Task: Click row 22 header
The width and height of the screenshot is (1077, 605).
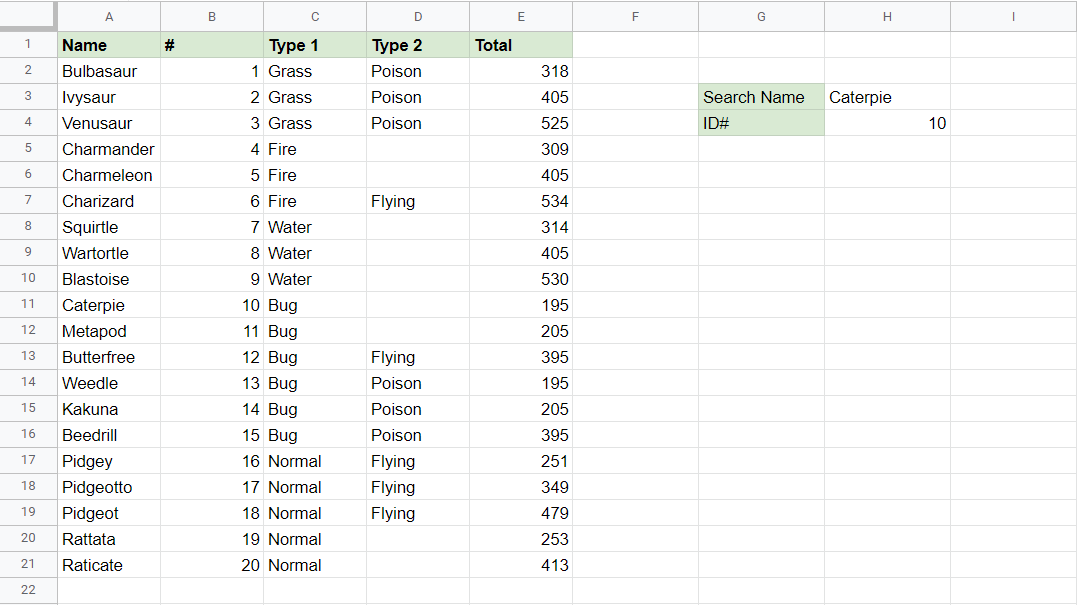Action: pos(28,590)
